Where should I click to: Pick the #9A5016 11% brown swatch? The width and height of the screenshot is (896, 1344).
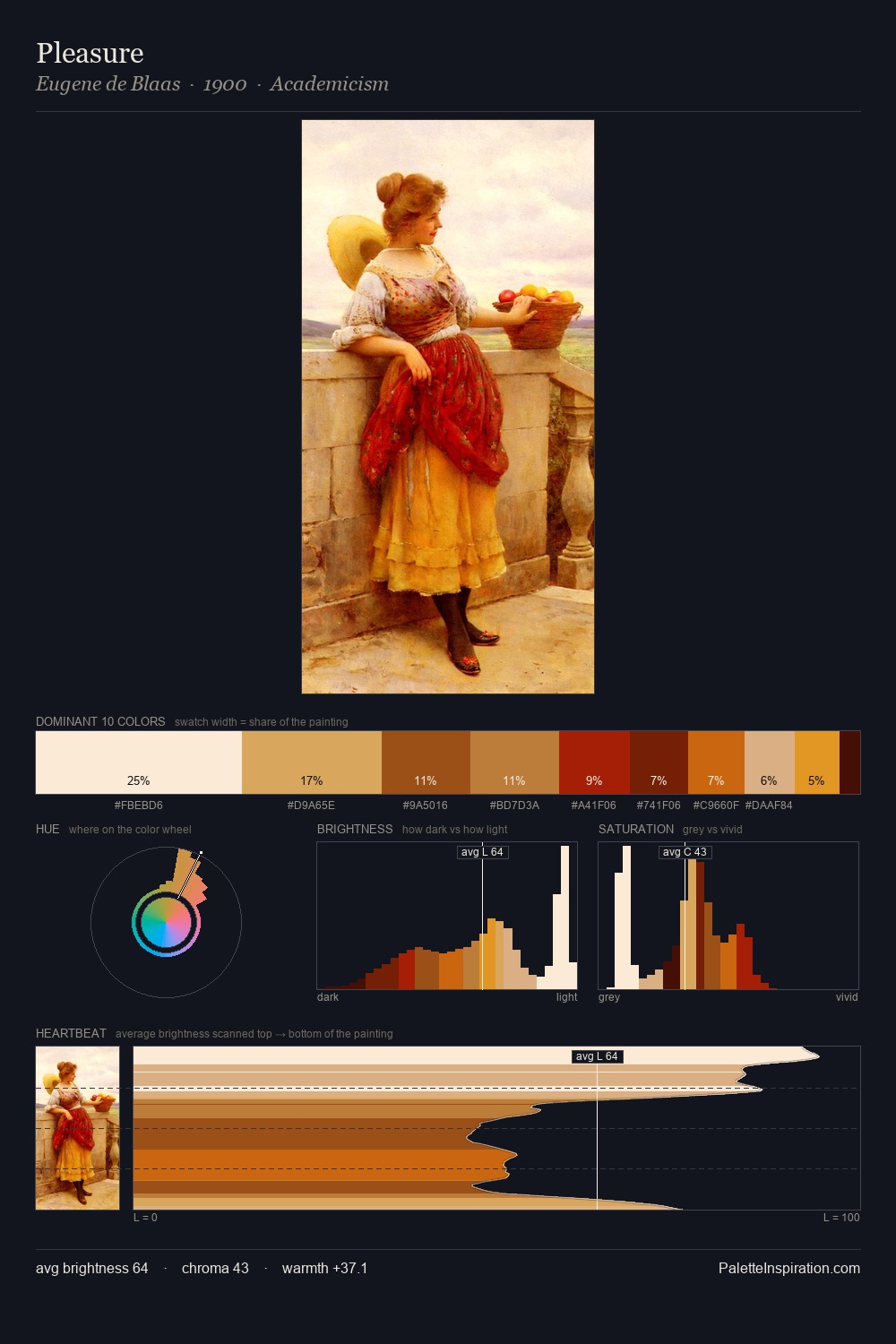(426, 762)
